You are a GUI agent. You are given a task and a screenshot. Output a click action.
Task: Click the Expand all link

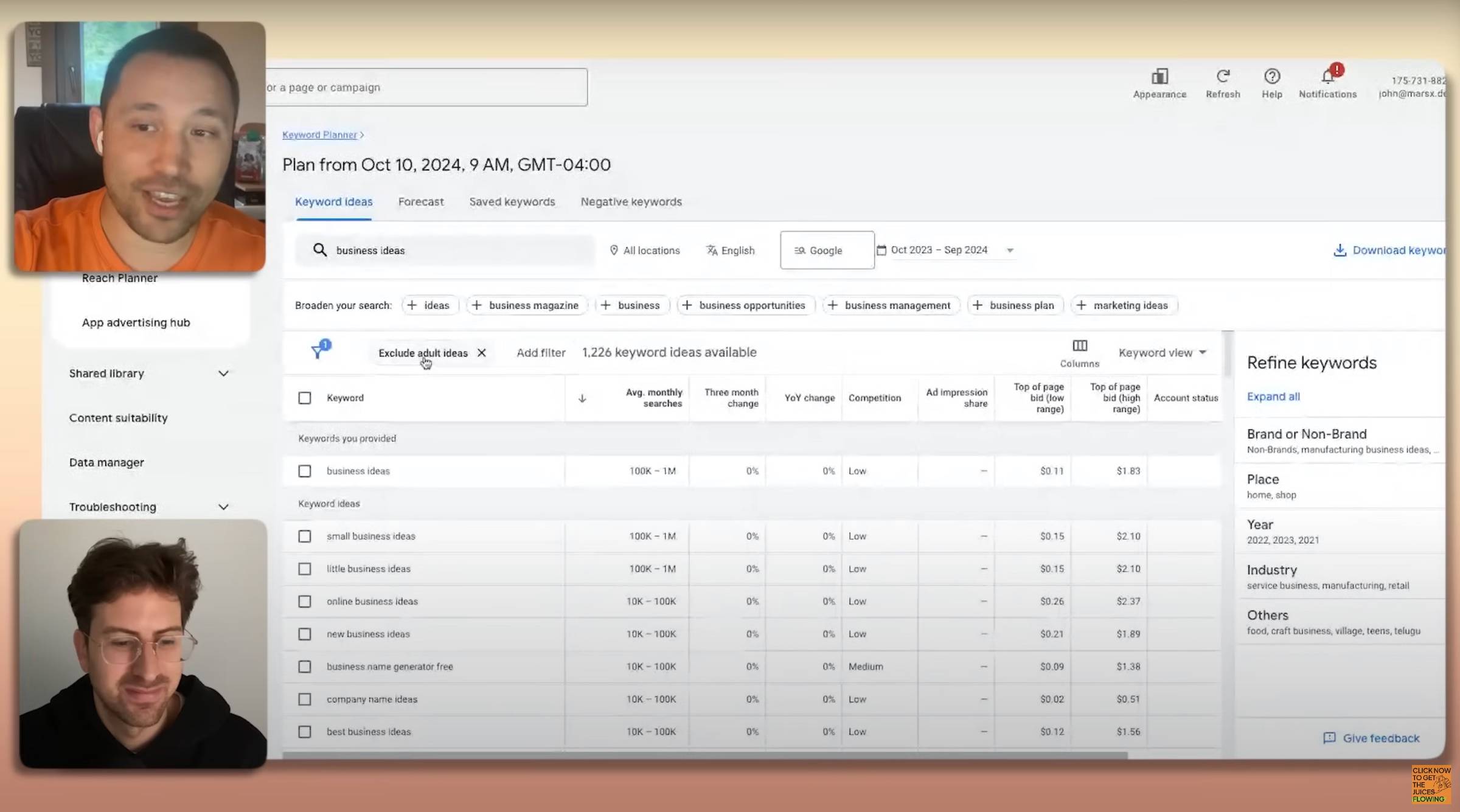coord(1273,397)
